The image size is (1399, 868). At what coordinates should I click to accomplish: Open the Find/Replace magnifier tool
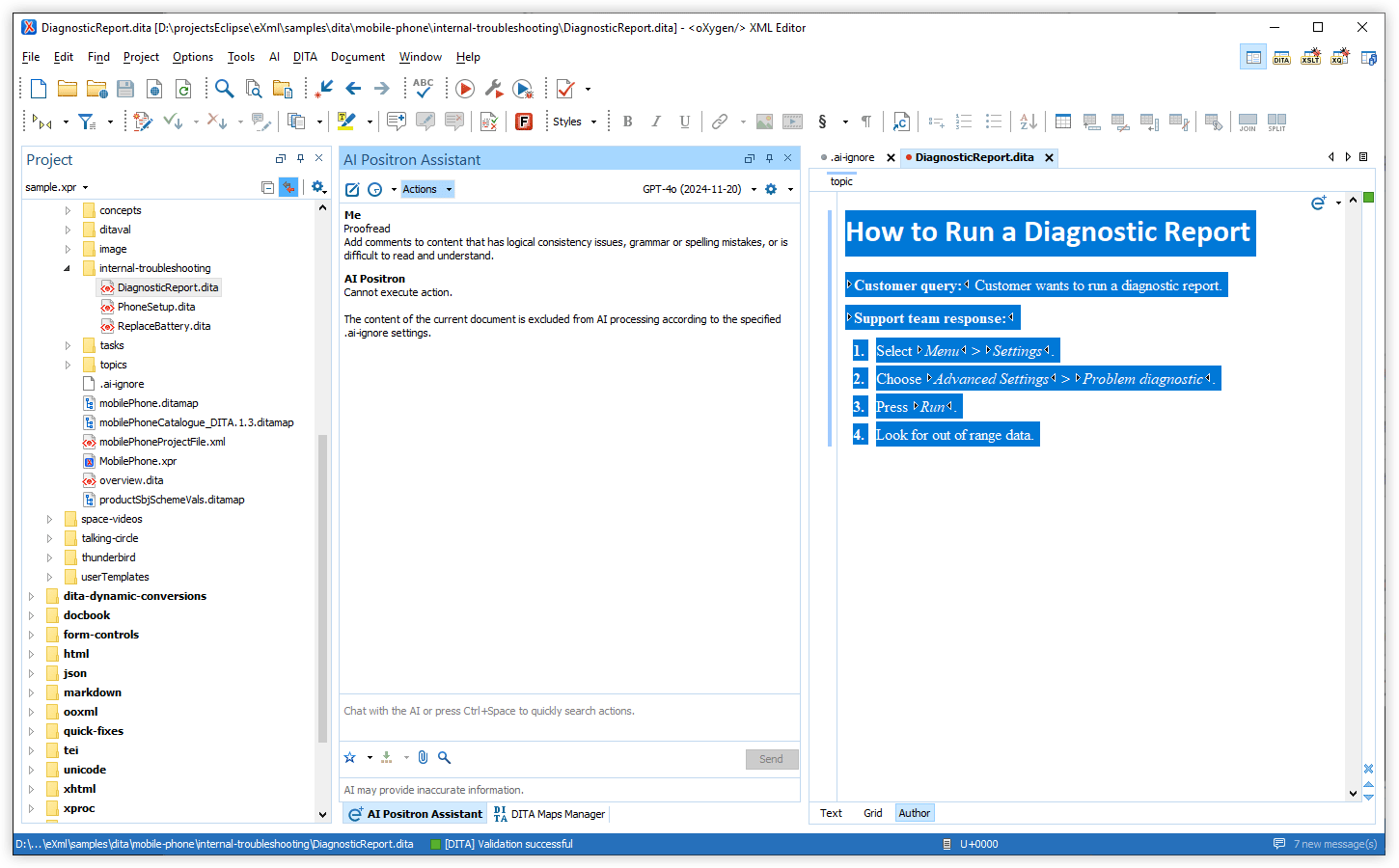(x=225, y=89)
